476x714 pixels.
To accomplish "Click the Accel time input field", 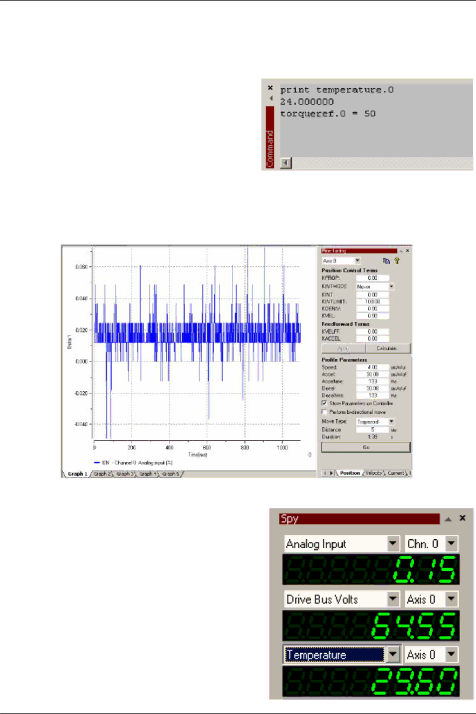I will point(373,381).
